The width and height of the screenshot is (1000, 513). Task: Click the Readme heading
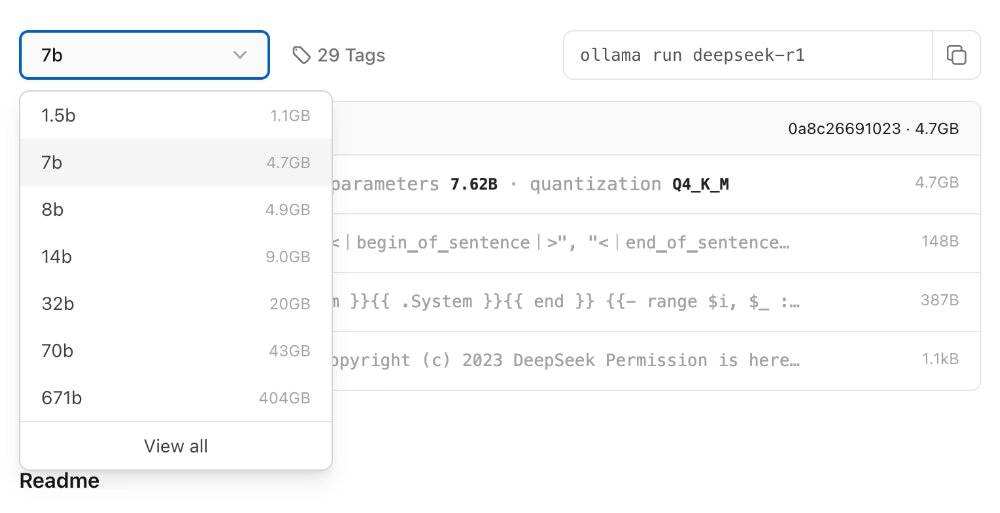[x=59, y=481]
